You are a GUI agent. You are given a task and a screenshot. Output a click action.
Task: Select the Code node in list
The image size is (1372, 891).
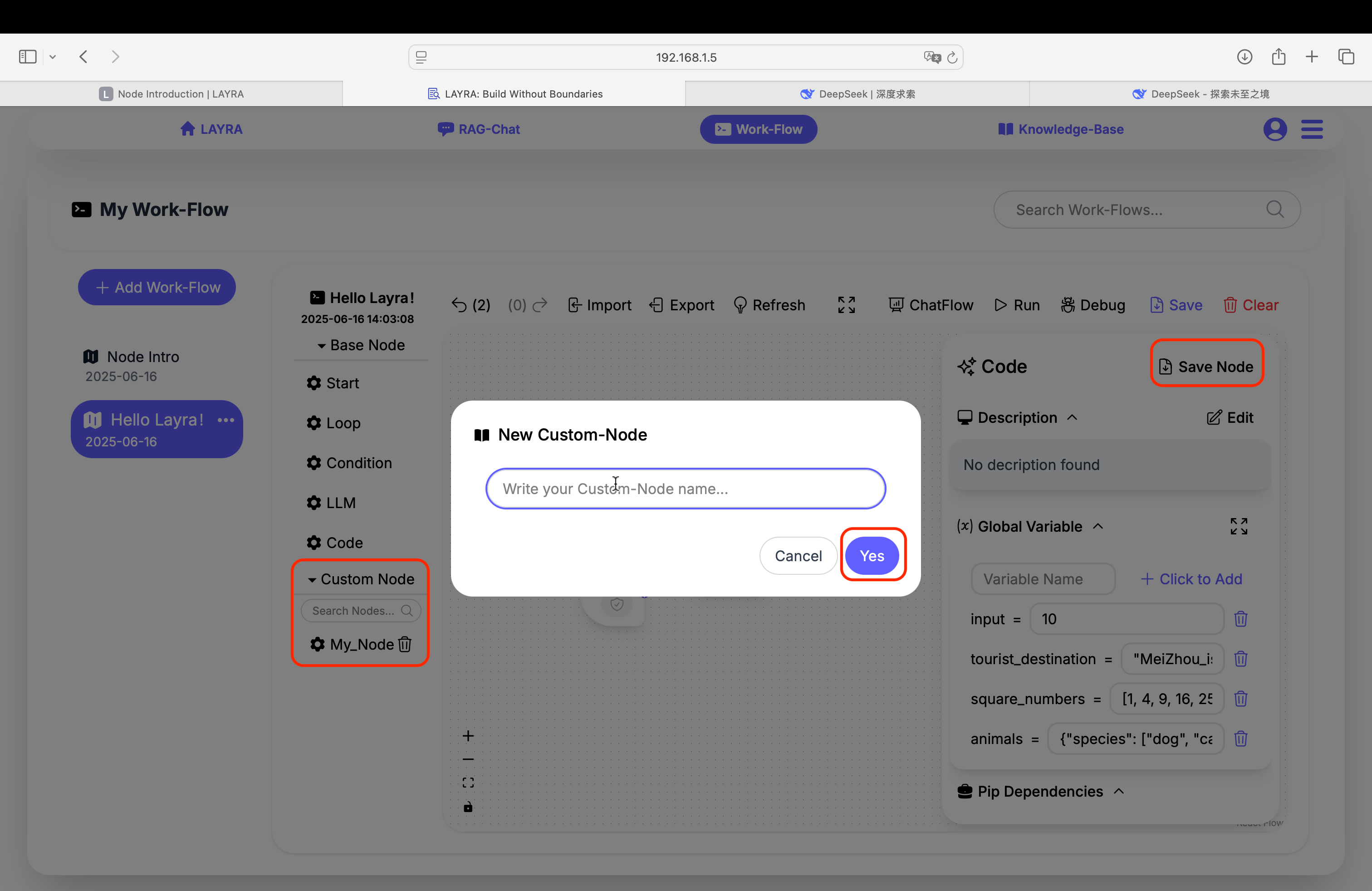coord(335,543)
